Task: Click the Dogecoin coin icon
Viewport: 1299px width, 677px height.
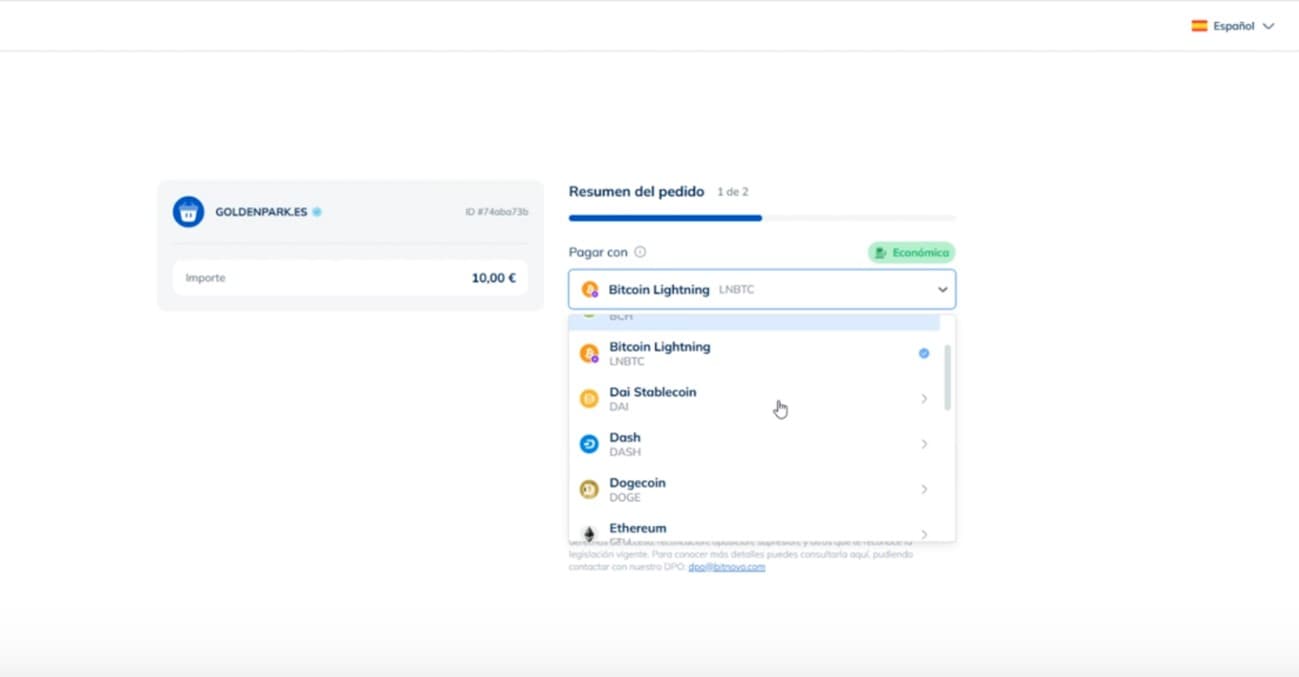Action: [x=589, y=489]
